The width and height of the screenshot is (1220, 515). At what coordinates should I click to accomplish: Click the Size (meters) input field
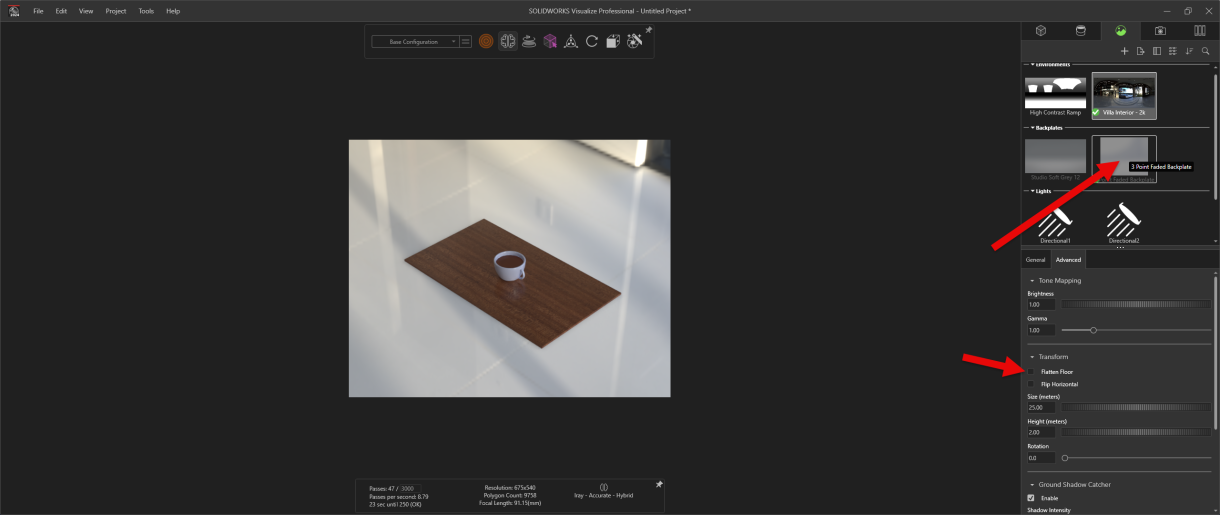1041,407
